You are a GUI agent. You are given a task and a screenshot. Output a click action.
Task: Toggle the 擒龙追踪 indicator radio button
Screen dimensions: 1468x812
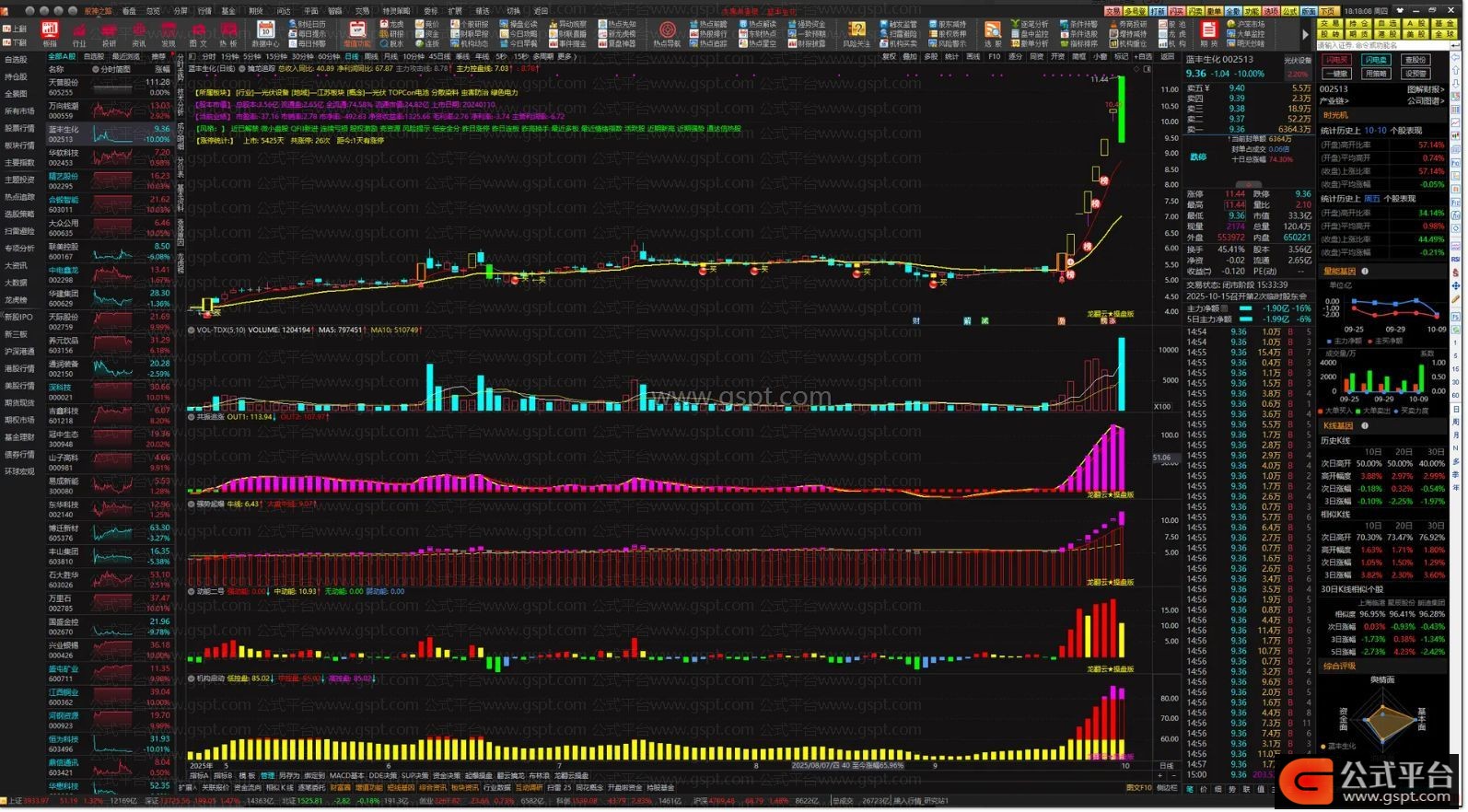(x=243, y=68)
